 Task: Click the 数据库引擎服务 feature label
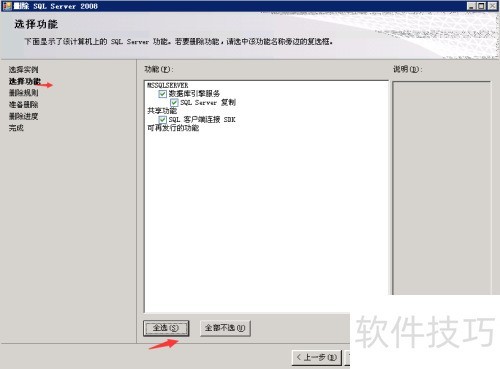(x=194, y=94)
